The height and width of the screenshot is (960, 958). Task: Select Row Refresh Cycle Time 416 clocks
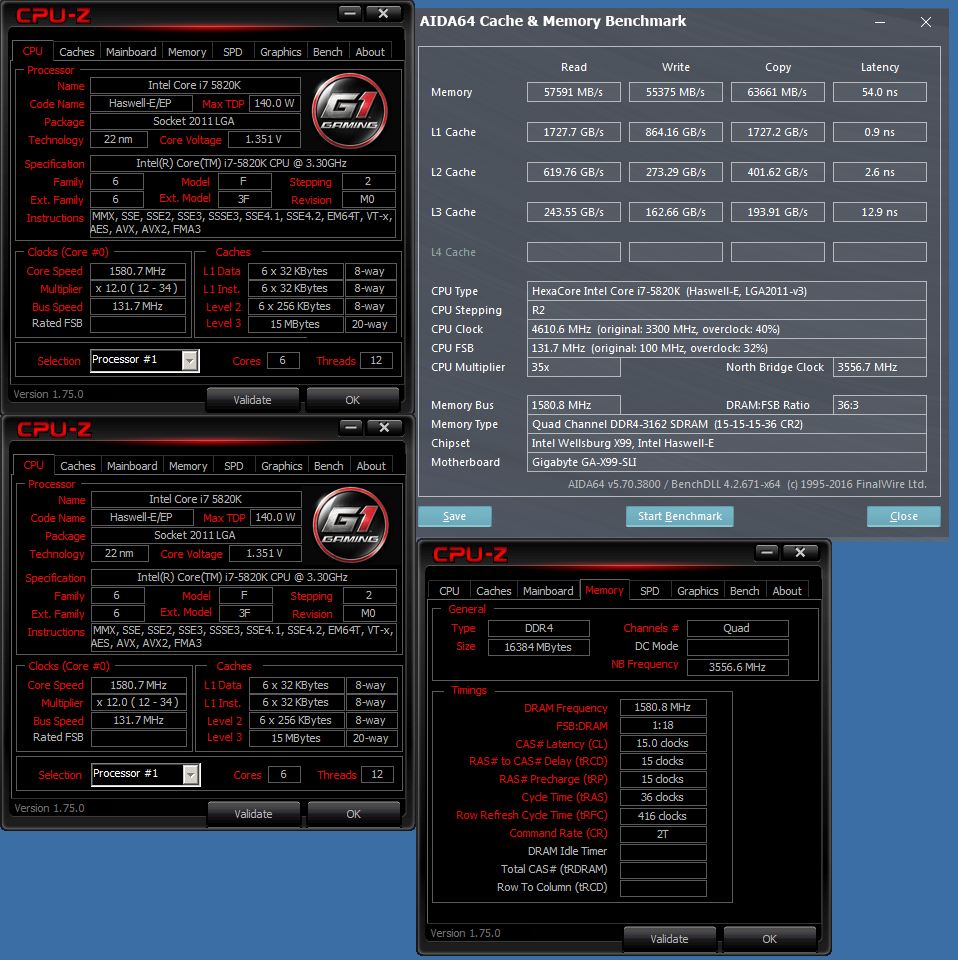click(663, 816)
